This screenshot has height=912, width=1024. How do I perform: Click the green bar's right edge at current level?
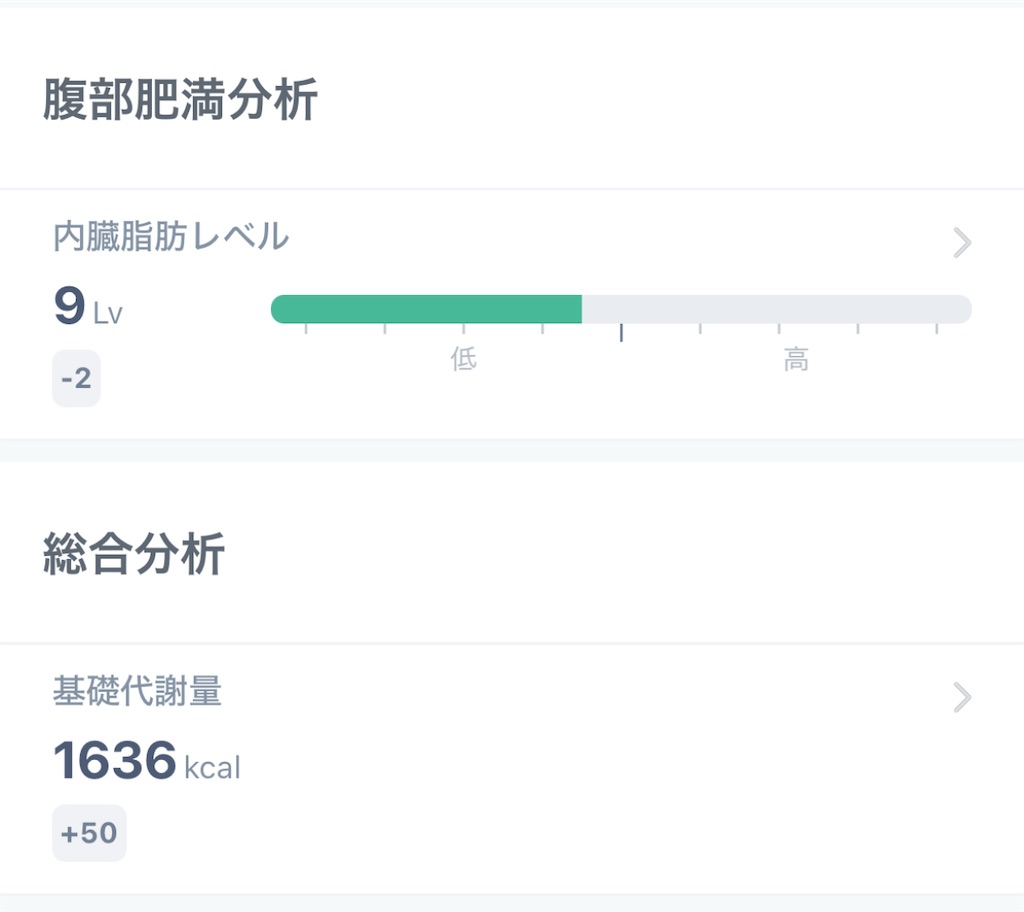click(580, 309)
